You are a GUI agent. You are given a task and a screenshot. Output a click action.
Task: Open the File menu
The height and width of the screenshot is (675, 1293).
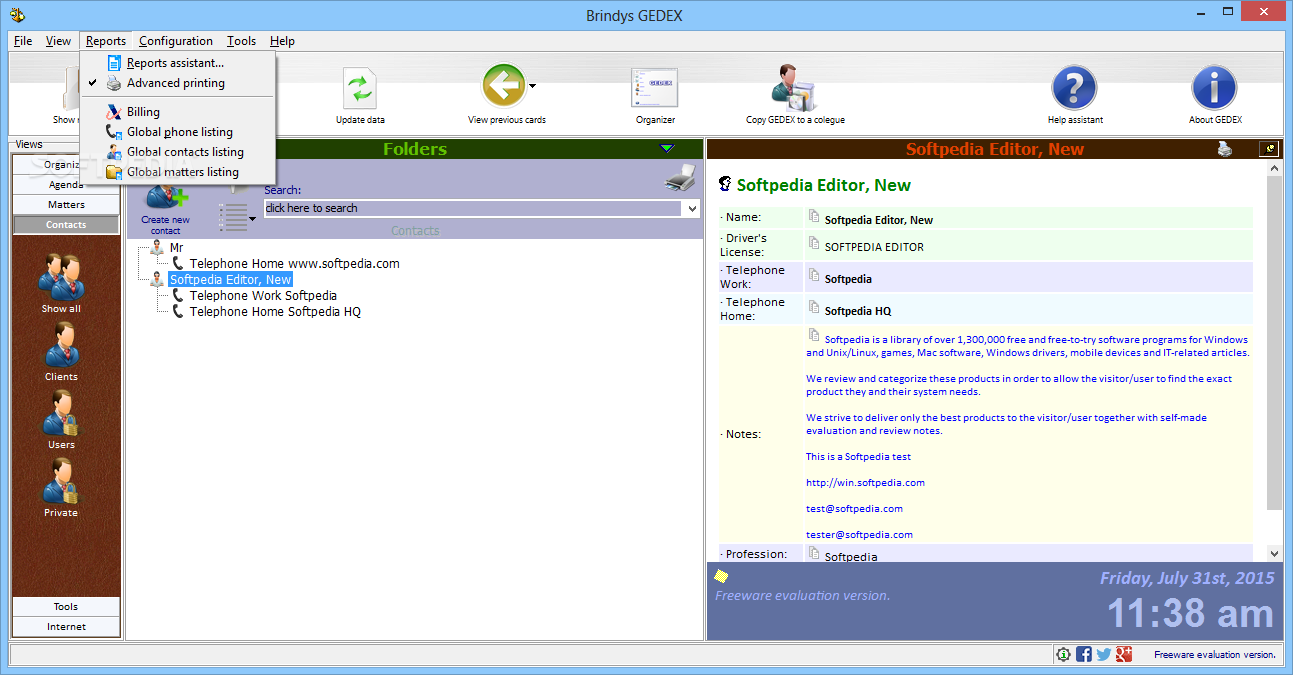[23, 41]
